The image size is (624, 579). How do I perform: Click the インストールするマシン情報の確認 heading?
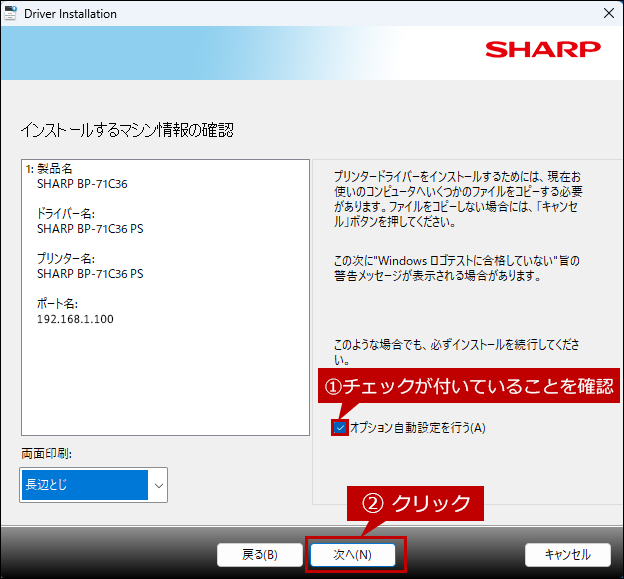[126, 131]
